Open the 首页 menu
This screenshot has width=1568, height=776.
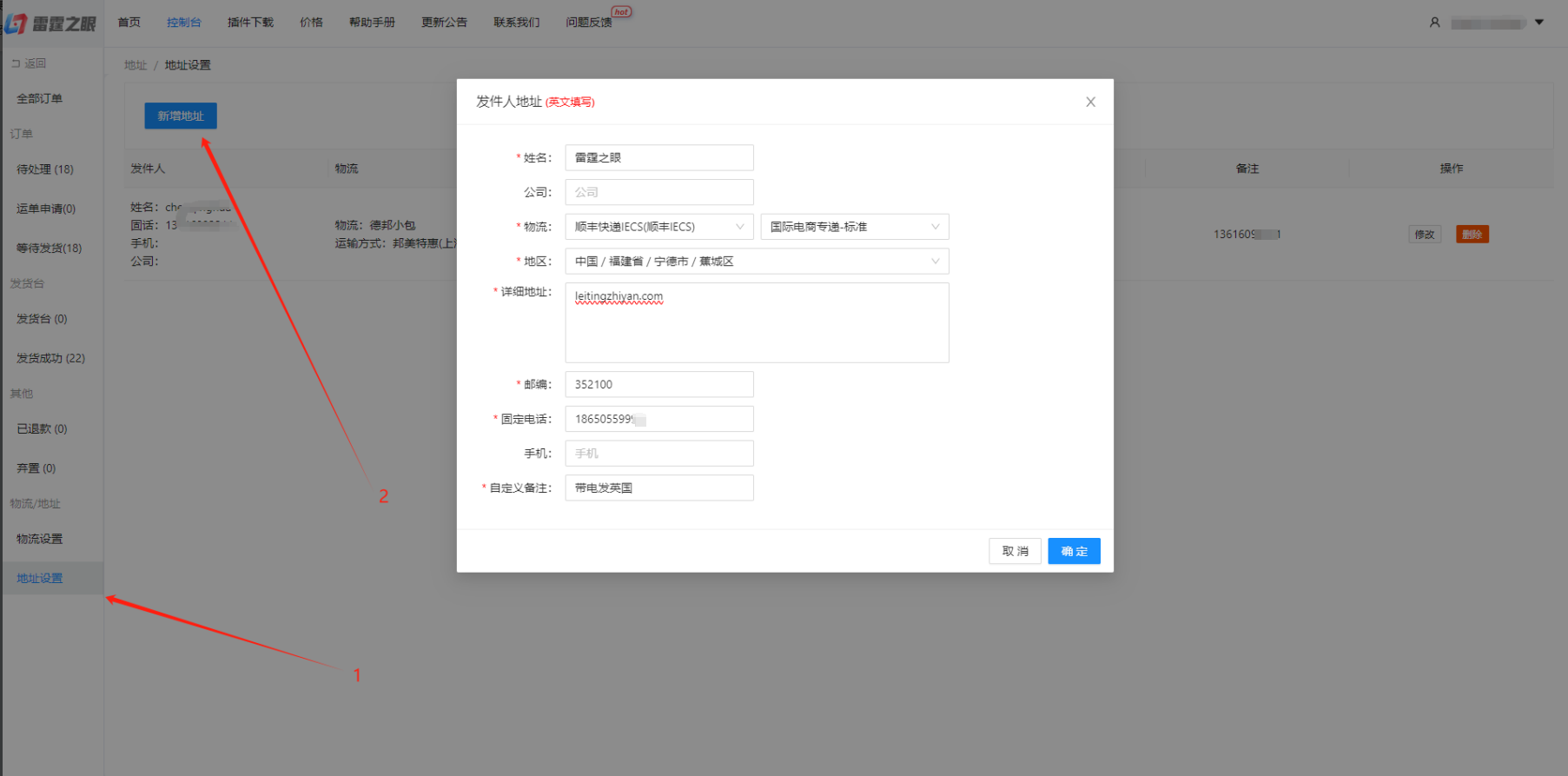point(129,23)
